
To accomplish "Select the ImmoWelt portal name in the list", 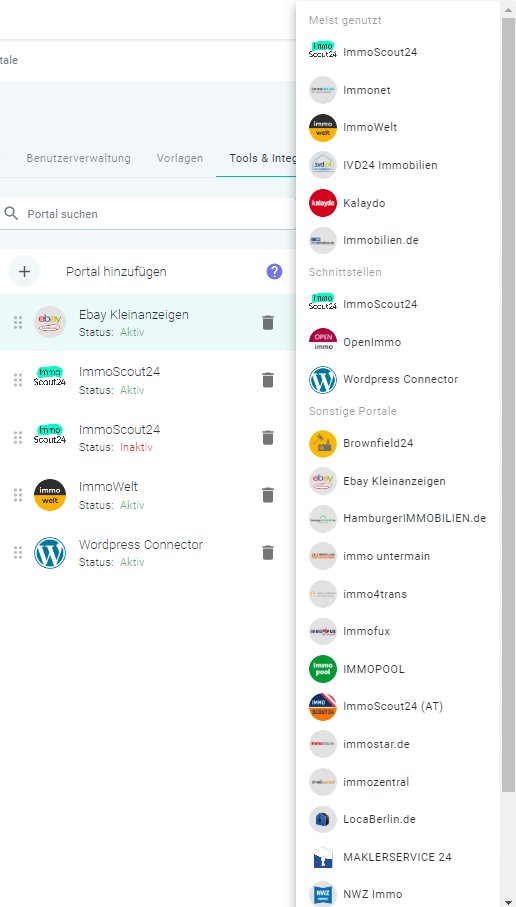I will click(x=108, y=487).
